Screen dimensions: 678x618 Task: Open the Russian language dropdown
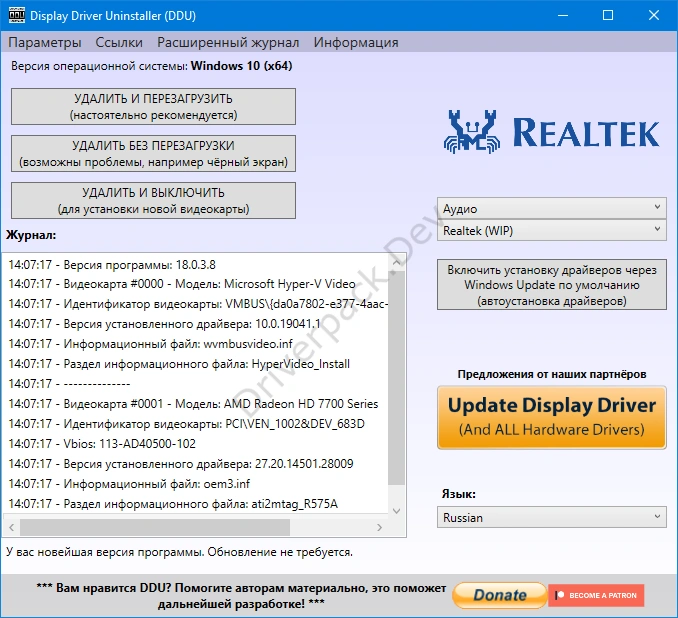552,517
